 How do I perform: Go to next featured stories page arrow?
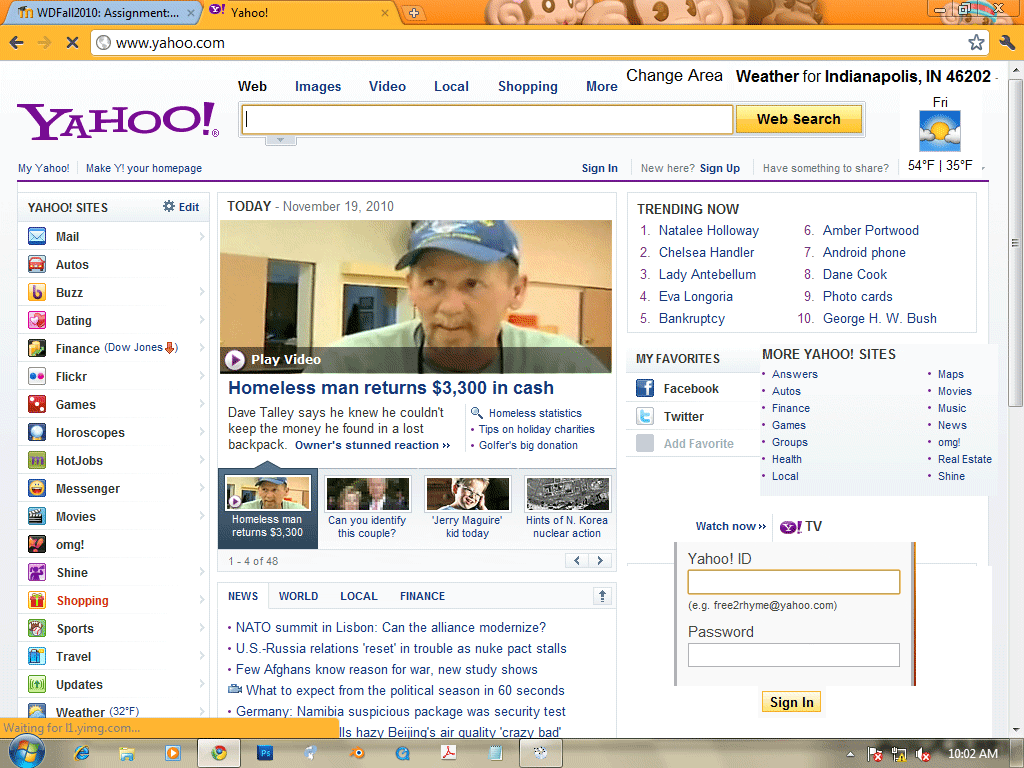tap(600, 561)
